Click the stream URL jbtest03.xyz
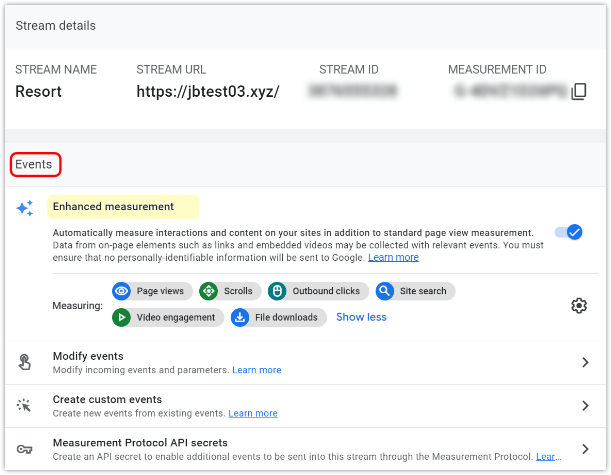Viewport: 611px width, 475px height. (x=207, y=92)
